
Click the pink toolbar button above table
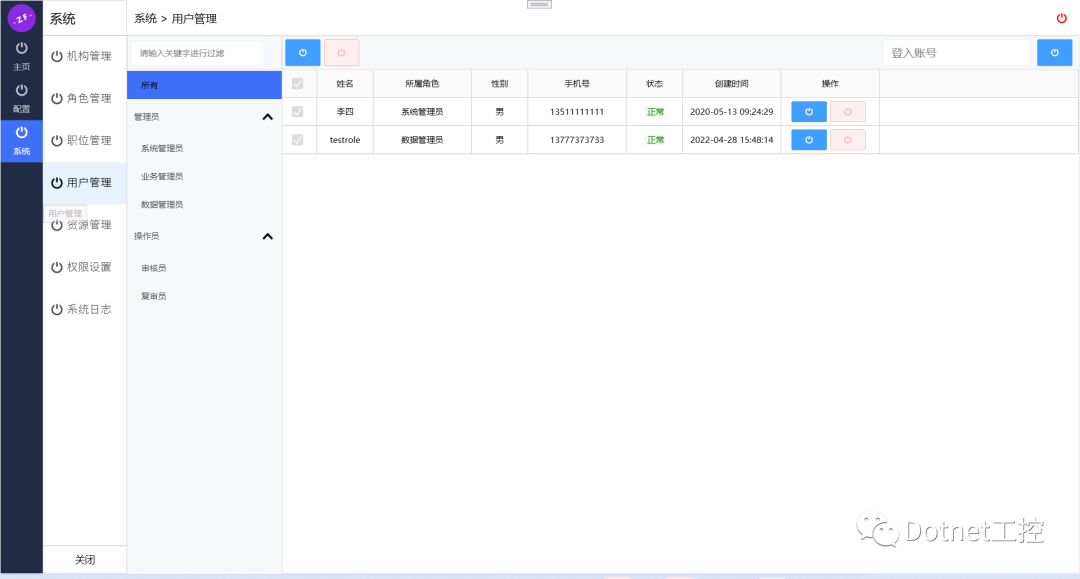342,52
